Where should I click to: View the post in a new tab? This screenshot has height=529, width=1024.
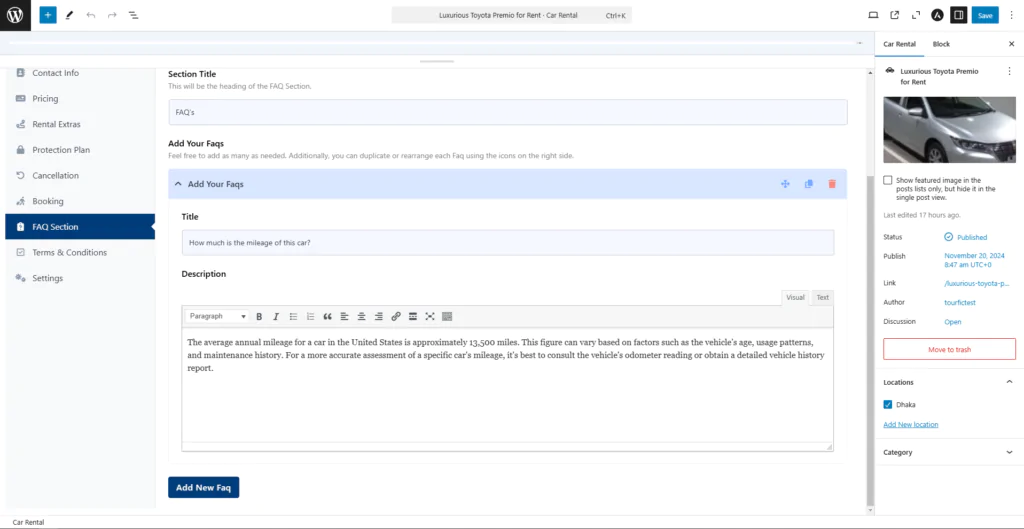(895, 15)
